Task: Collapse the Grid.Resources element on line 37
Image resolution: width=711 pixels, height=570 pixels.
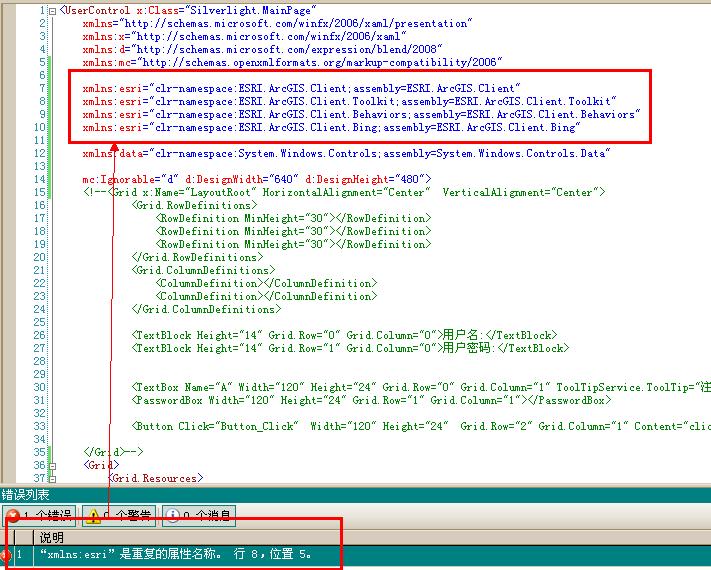Action: coord(53,479)
